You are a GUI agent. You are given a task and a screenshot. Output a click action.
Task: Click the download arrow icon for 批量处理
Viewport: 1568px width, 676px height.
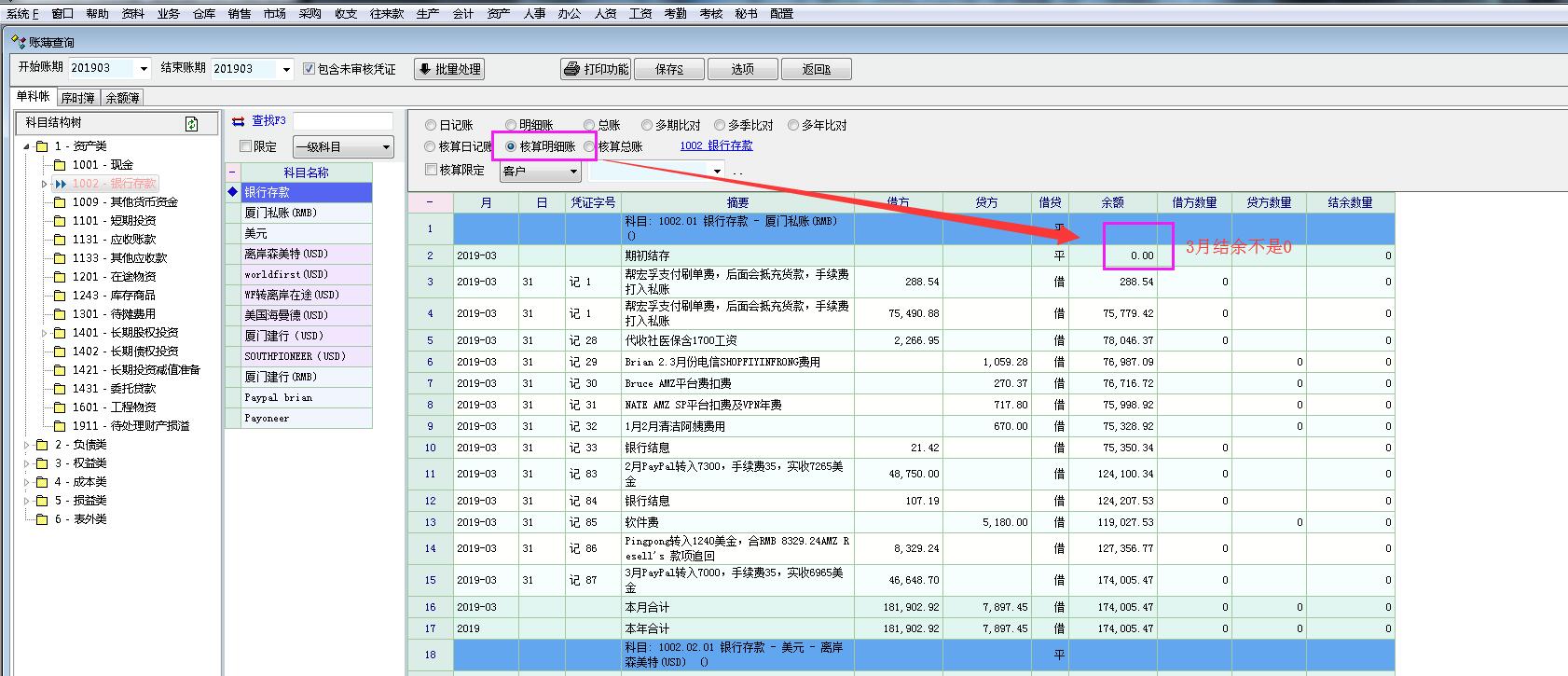424,69
